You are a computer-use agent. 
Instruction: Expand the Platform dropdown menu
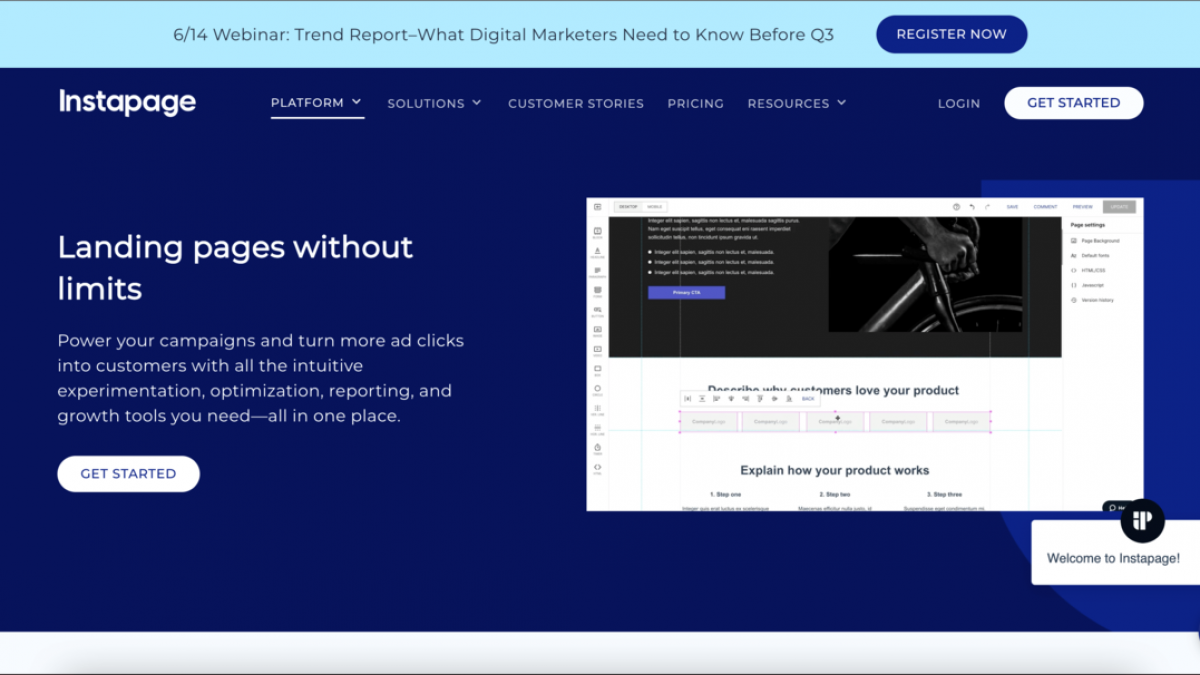[x=317, y=103]
